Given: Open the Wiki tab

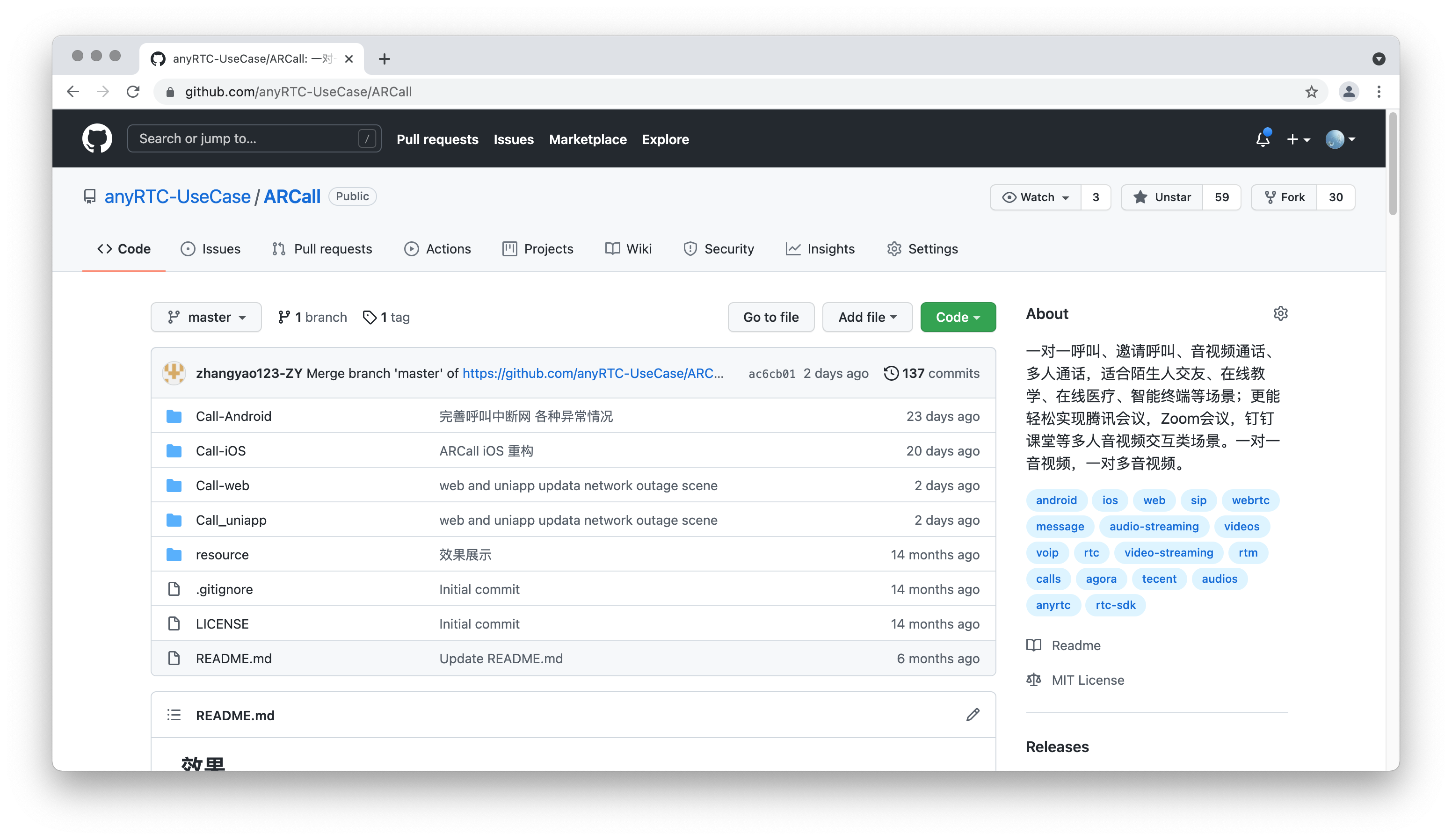Looking at the screenshot, I should click(x=628, y=249).
